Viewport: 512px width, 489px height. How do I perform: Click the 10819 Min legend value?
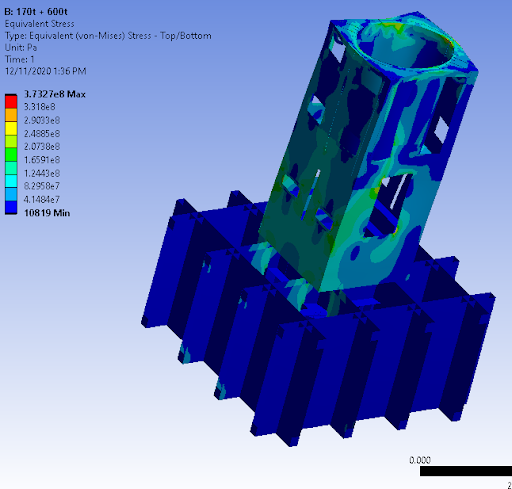click(x=47, y=213)
